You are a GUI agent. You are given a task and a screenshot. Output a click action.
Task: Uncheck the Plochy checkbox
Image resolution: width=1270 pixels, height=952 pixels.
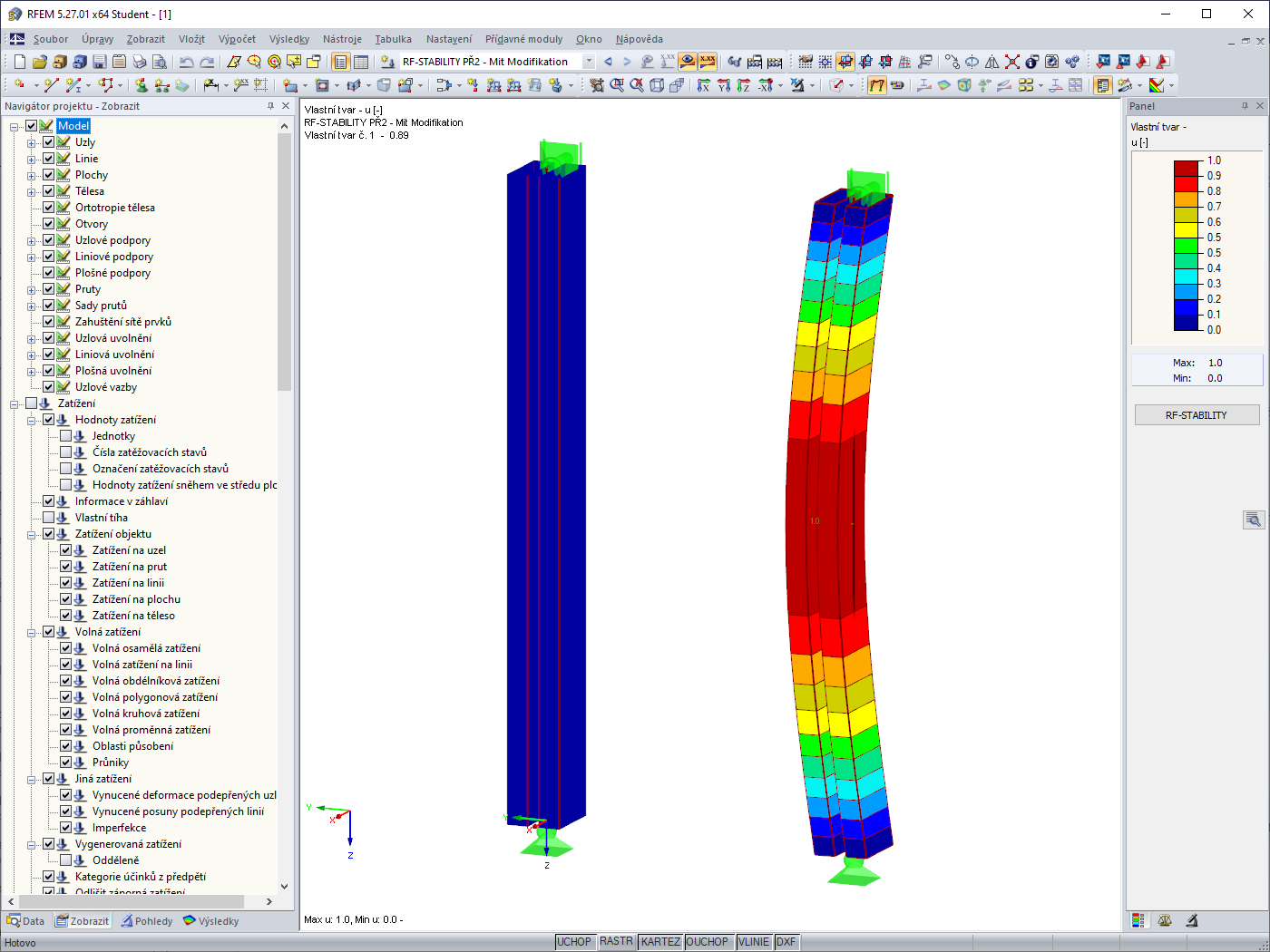49,175
